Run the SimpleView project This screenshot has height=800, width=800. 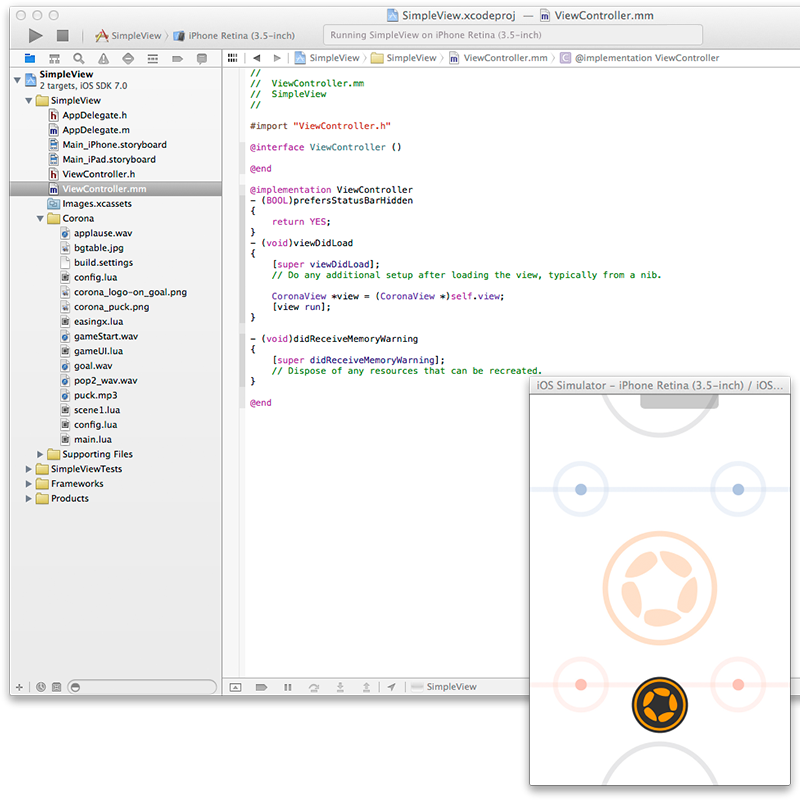pos(33,34)
